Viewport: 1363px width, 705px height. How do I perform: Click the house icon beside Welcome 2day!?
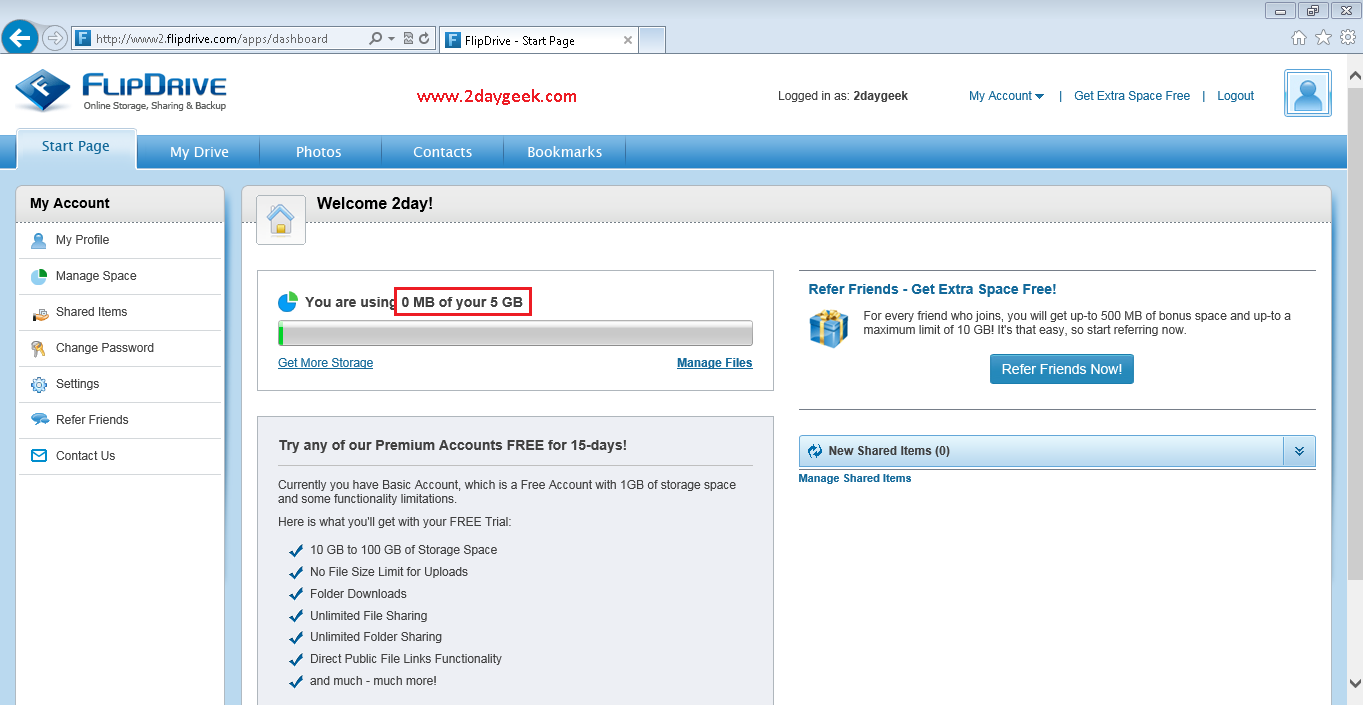coord(281,219)
